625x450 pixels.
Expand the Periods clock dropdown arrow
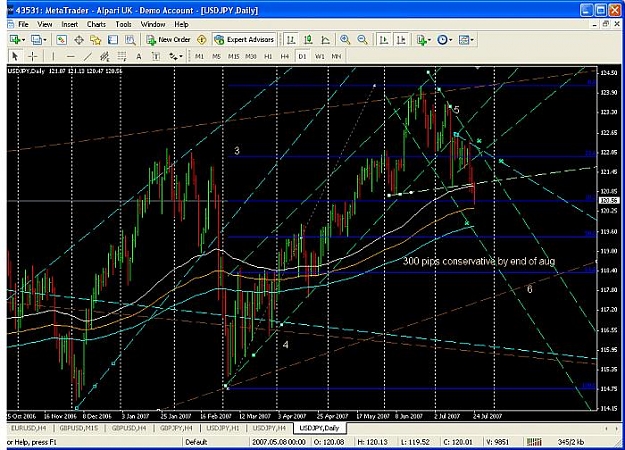coord(451,40)
